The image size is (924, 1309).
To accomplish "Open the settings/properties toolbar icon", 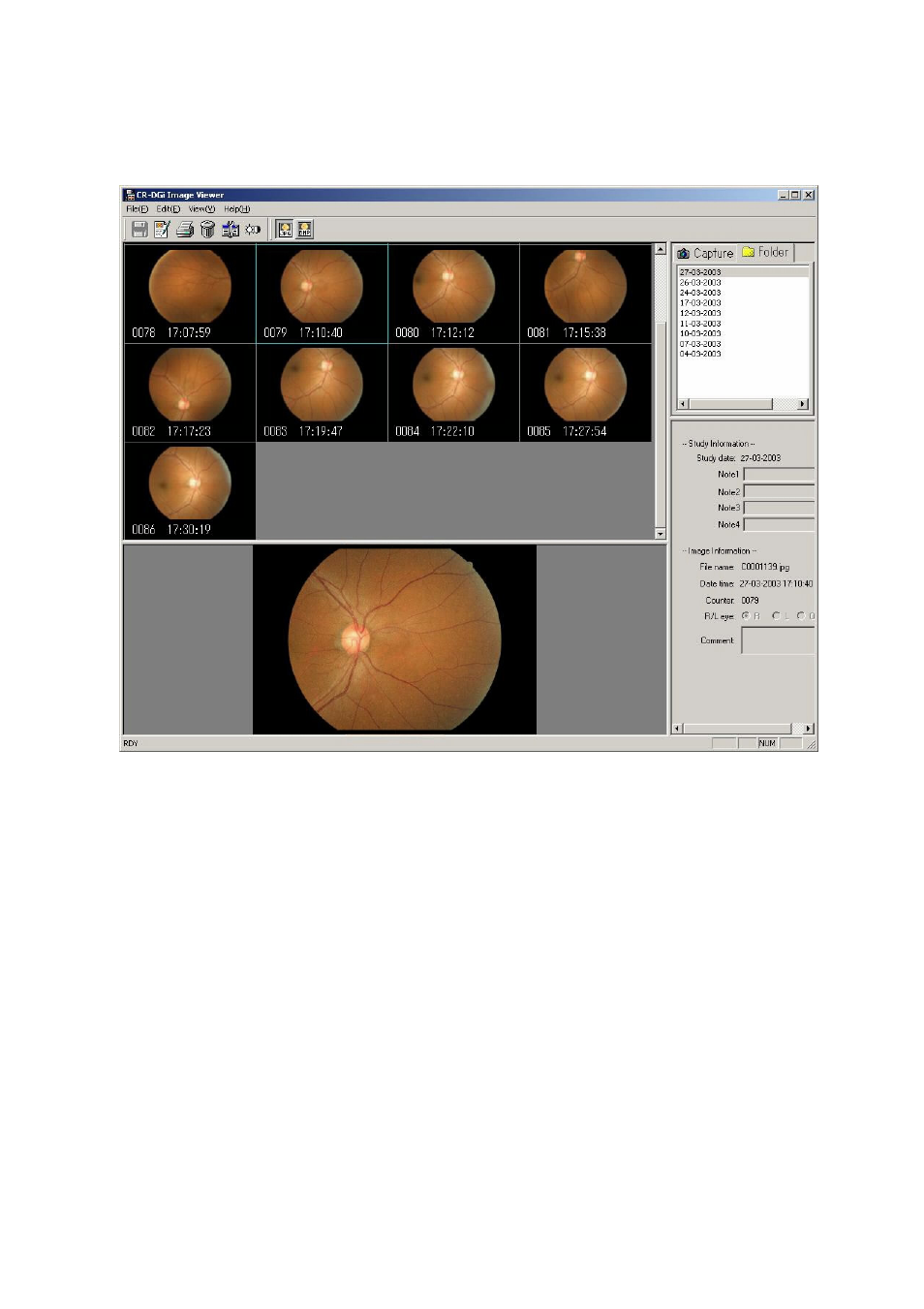I will (231, 230).
